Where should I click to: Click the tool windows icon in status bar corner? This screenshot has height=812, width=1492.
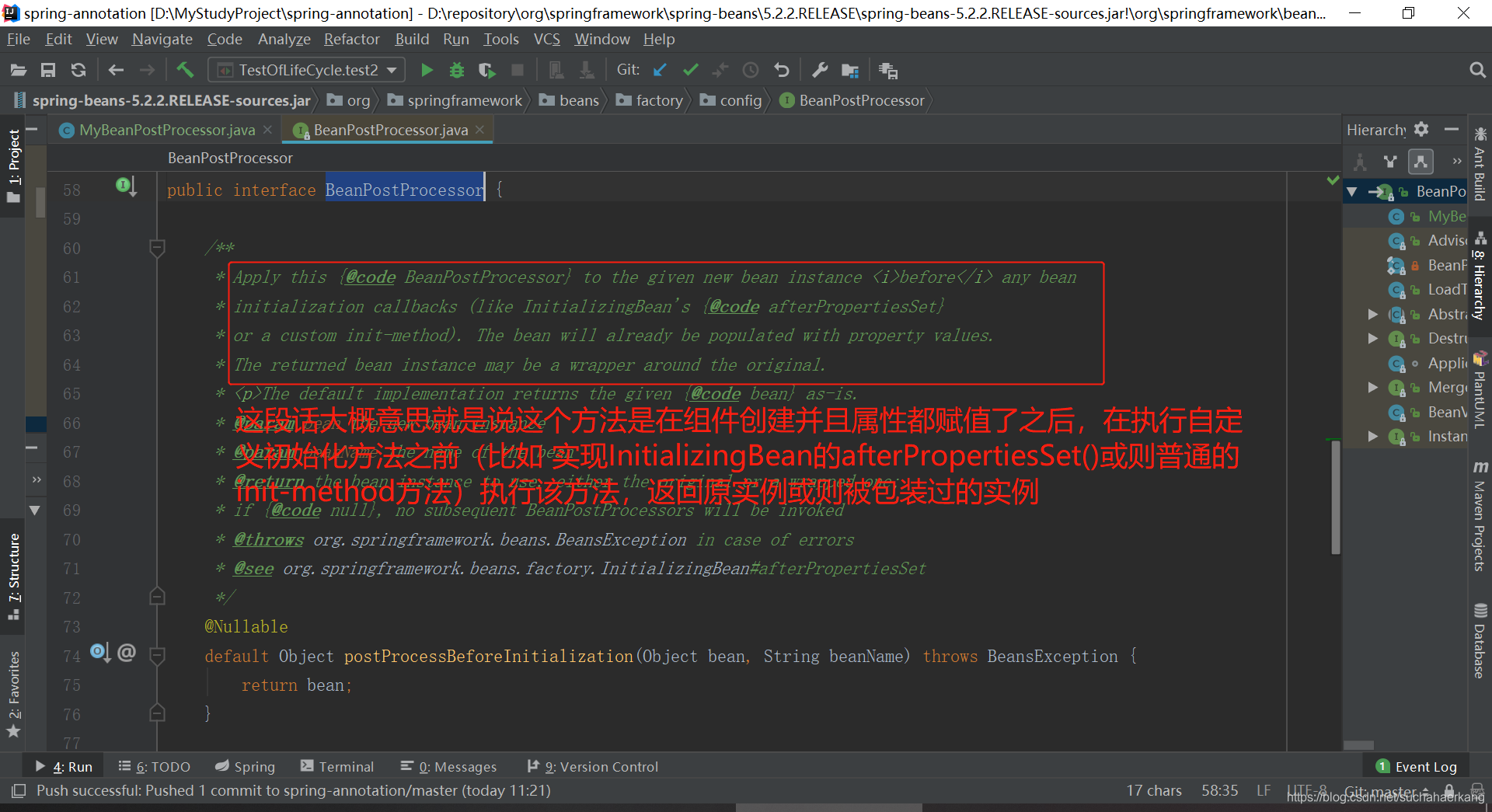point(19,791)
